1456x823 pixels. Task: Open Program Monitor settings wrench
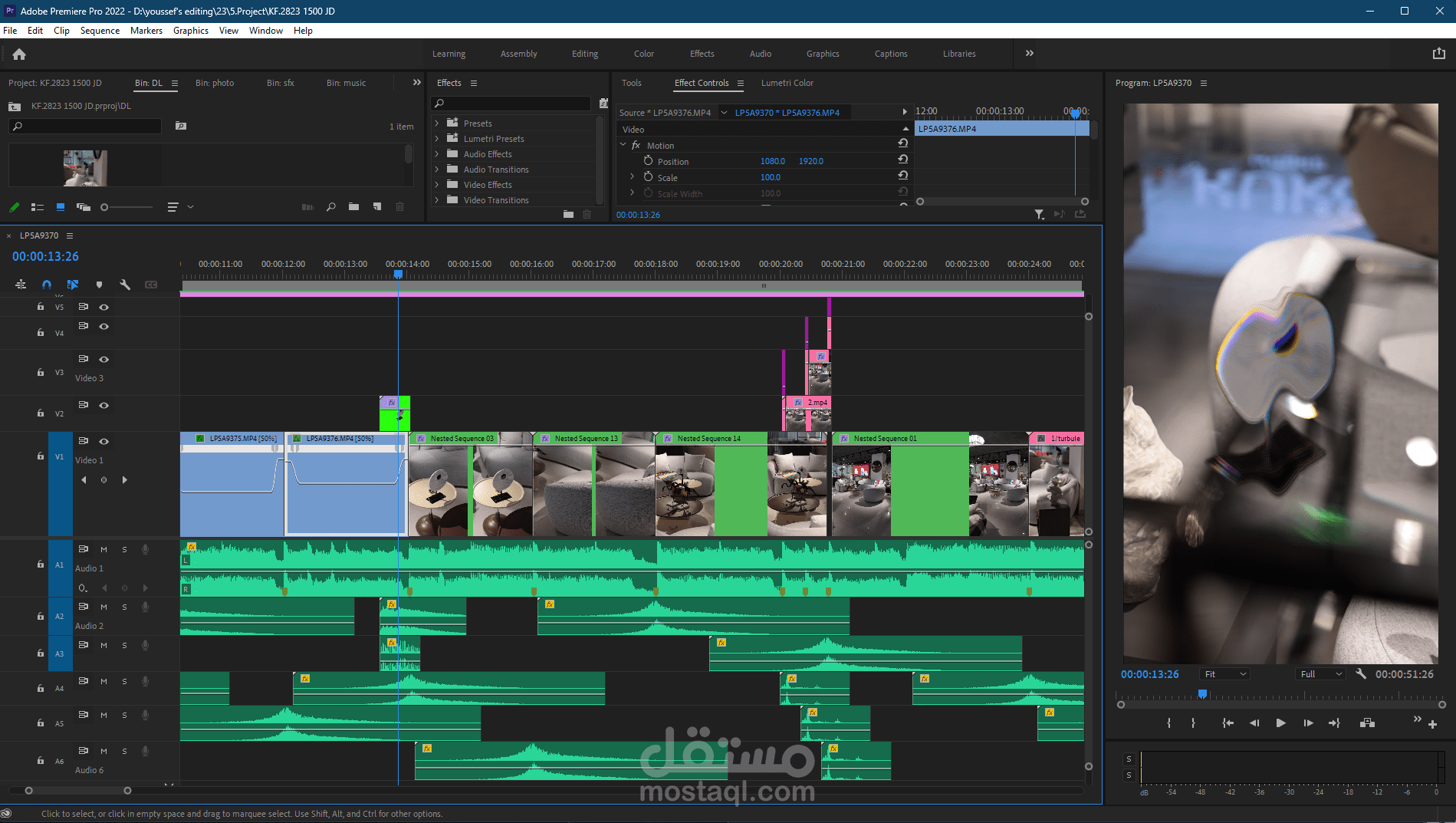point(1361,674)
